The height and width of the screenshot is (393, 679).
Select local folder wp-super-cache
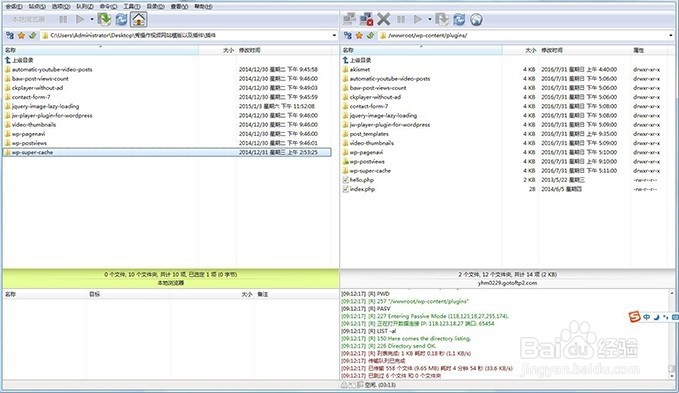[x=167, y=152]
